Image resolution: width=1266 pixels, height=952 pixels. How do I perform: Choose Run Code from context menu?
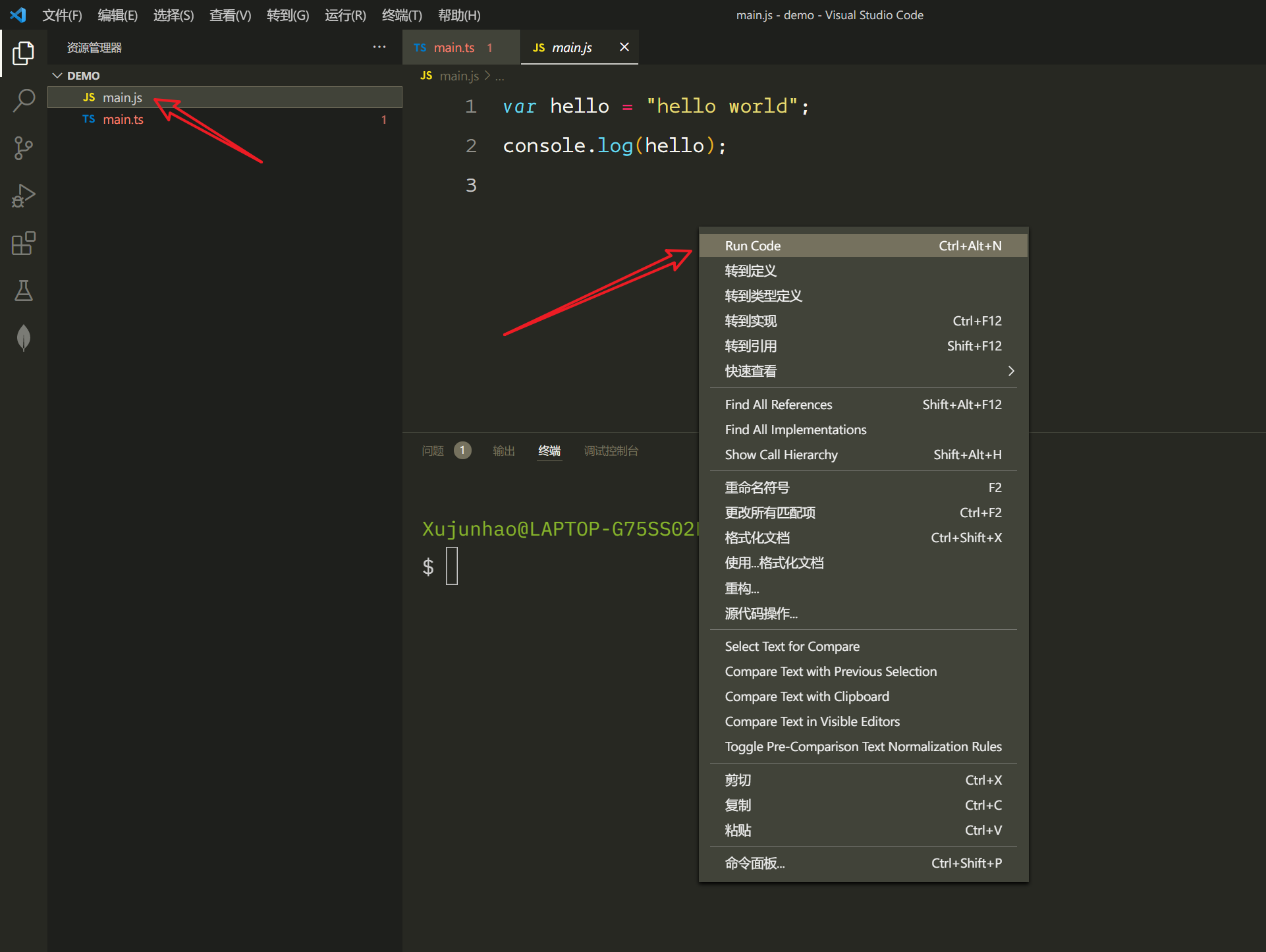click(x=863, y=246)
